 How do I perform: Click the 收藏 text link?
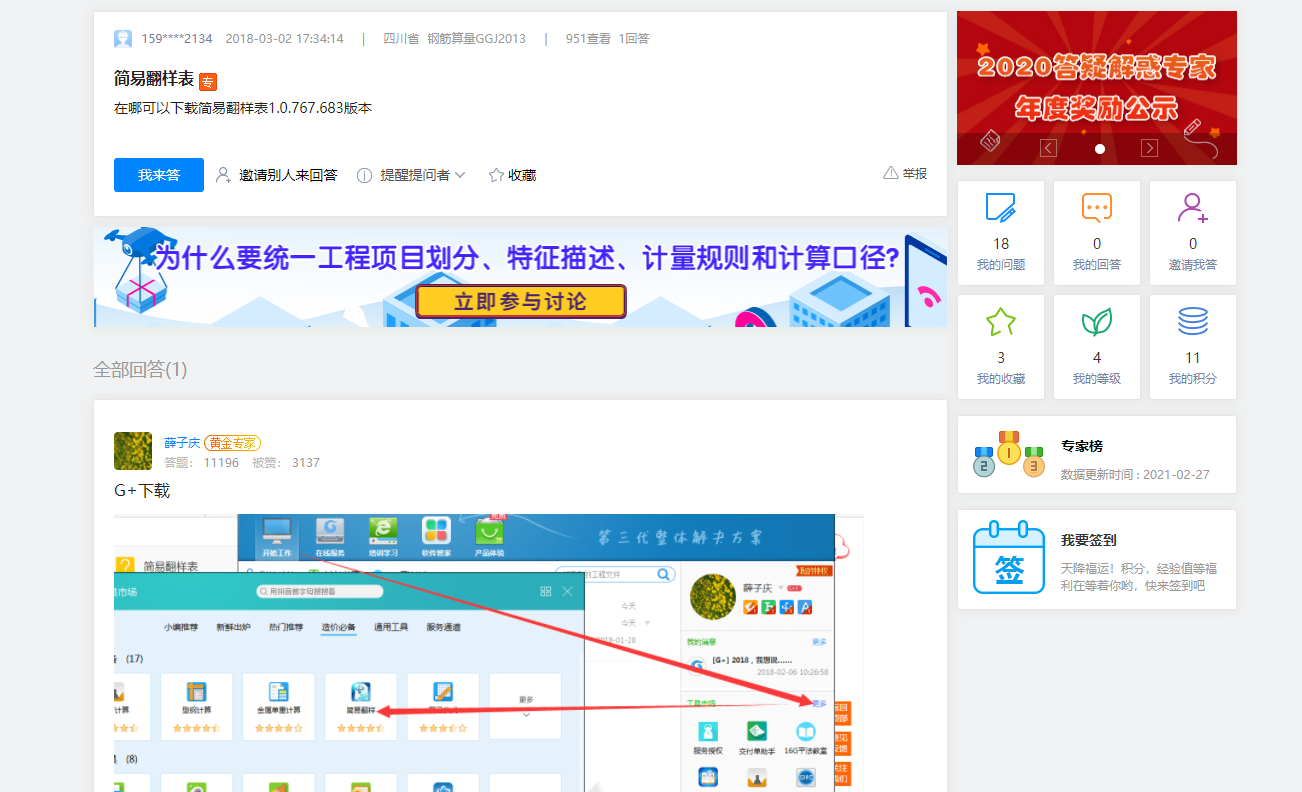pos(522,175)
